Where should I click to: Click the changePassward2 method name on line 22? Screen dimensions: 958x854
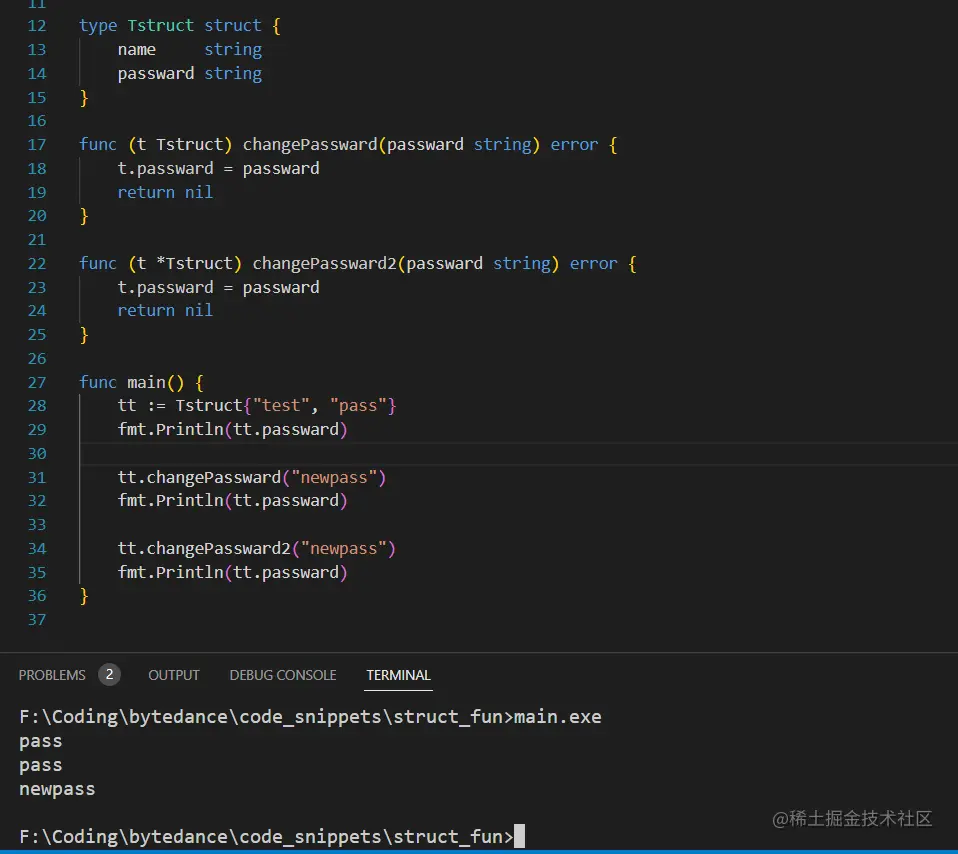324,264
